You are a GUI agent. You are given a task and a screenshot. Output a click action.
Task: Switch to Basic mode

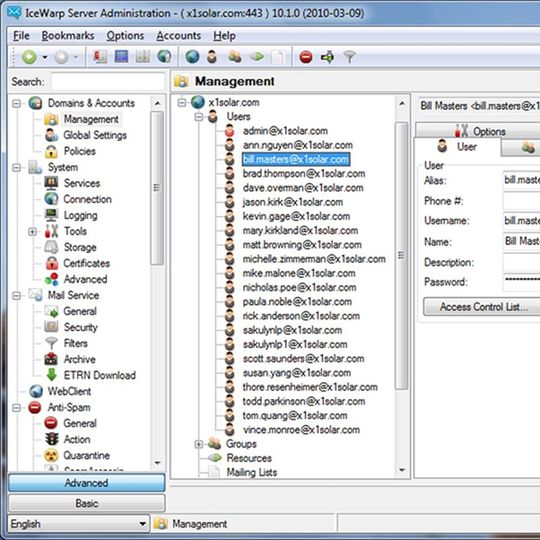click(86, 503)
